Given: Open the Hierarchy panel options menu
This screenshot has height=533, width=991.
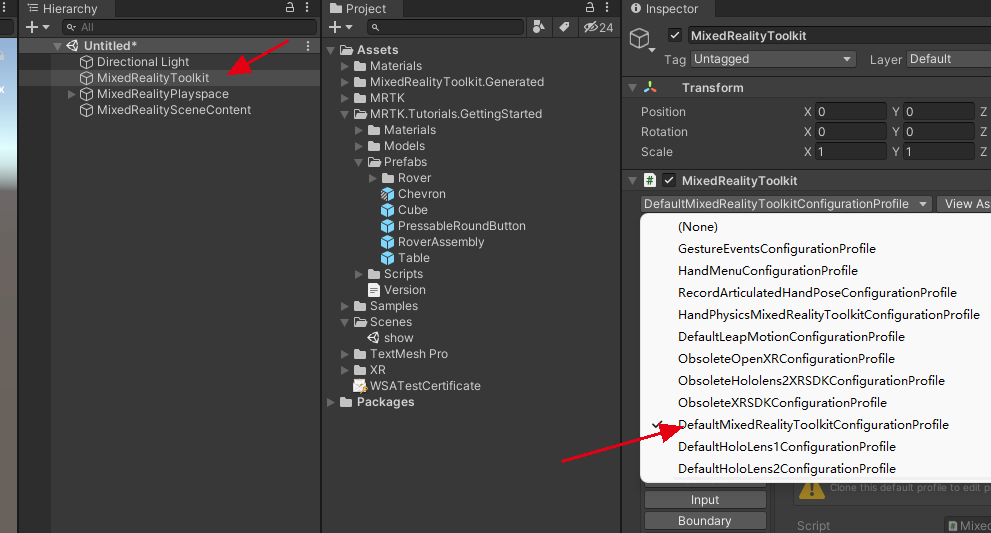Looking at the screenshot, I should click(x=307, y=8).
